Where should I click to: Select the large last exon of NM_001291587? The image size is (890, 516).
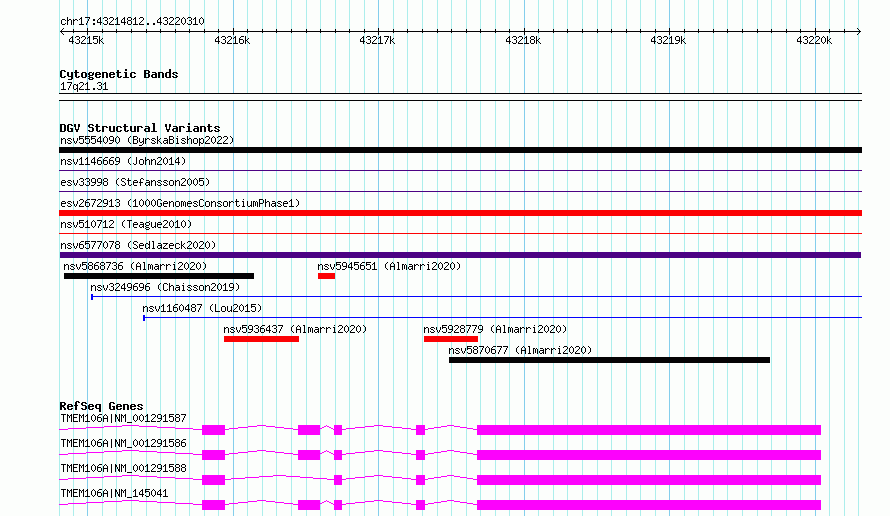click(x=649, y=430)
